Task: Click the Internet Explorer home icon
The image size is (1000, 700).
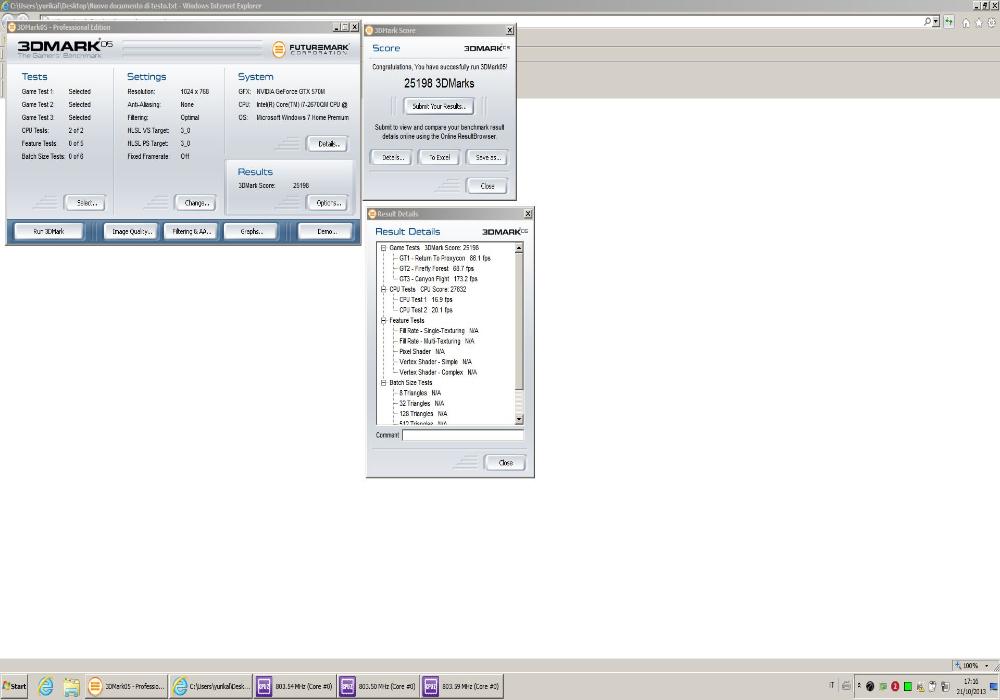Action: point(966,22)
